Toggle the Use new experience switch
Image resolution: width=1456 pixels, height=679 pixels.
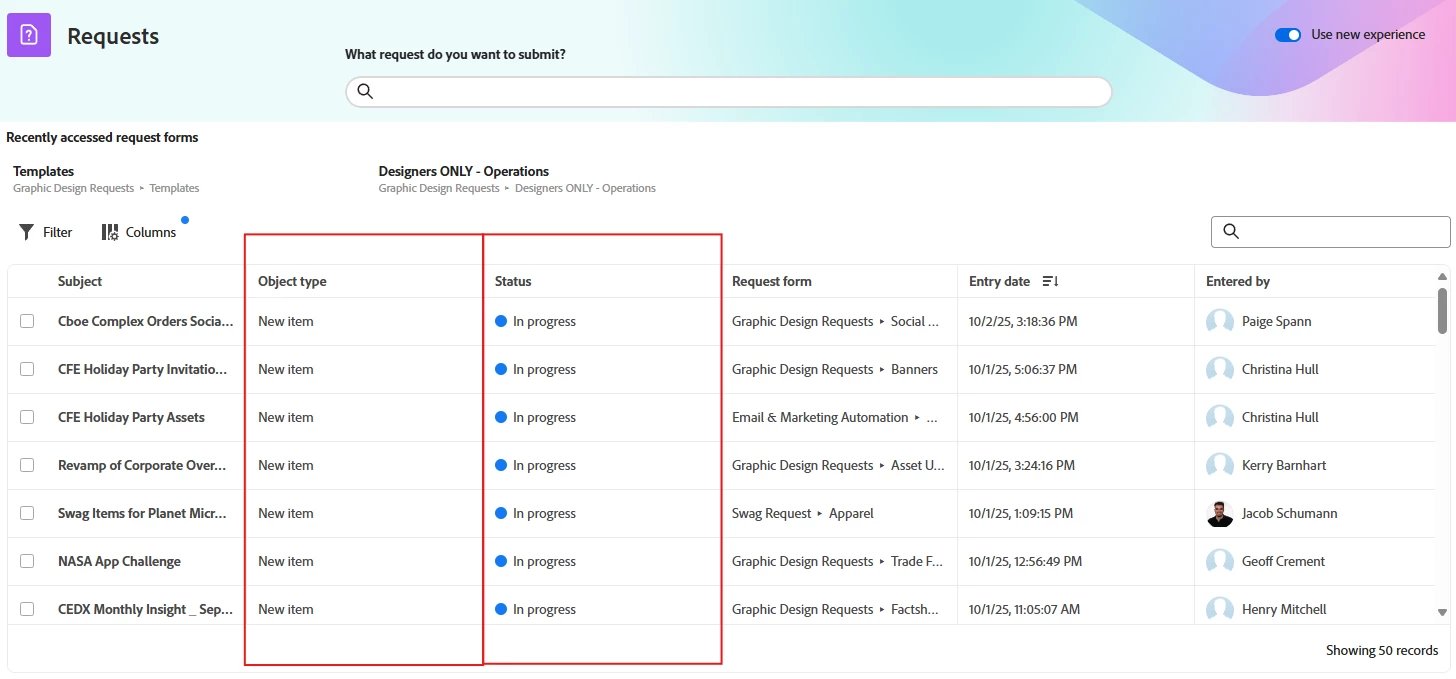click(x=1288, y=35)
